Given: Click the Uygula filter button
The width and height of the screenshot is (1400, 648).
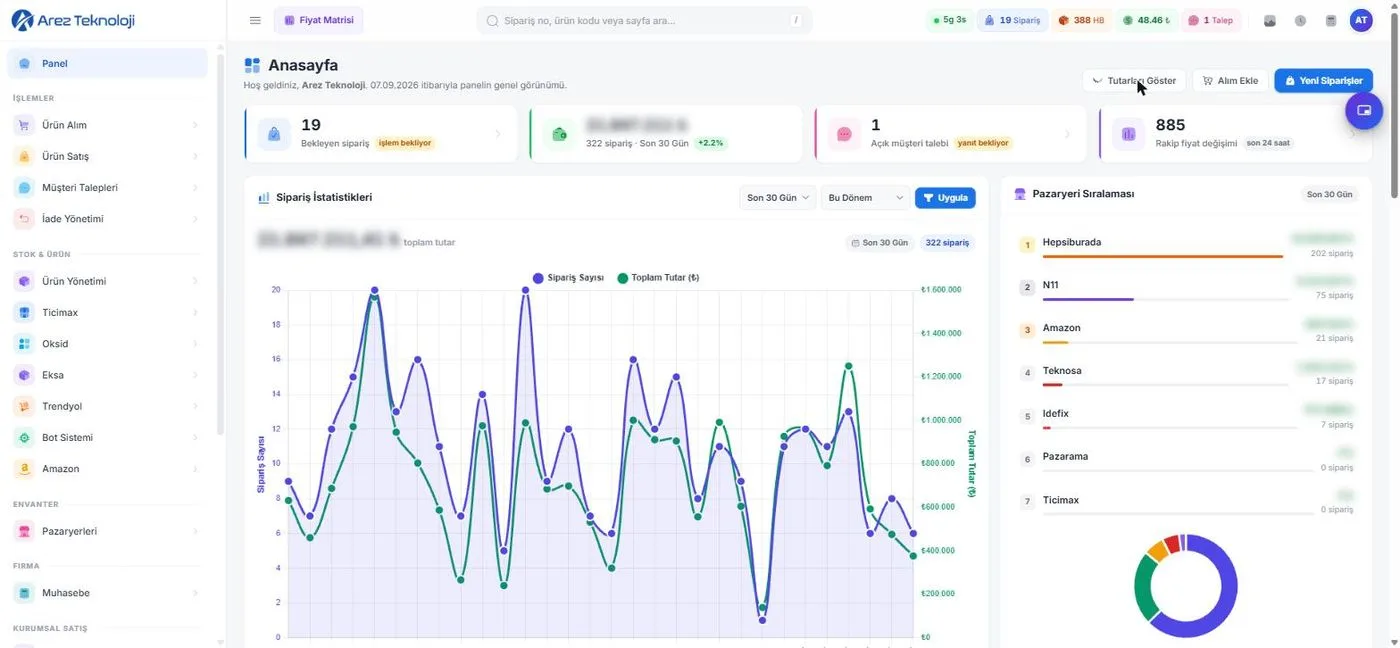Looking at the screenshot, I should tap(945, 198).
